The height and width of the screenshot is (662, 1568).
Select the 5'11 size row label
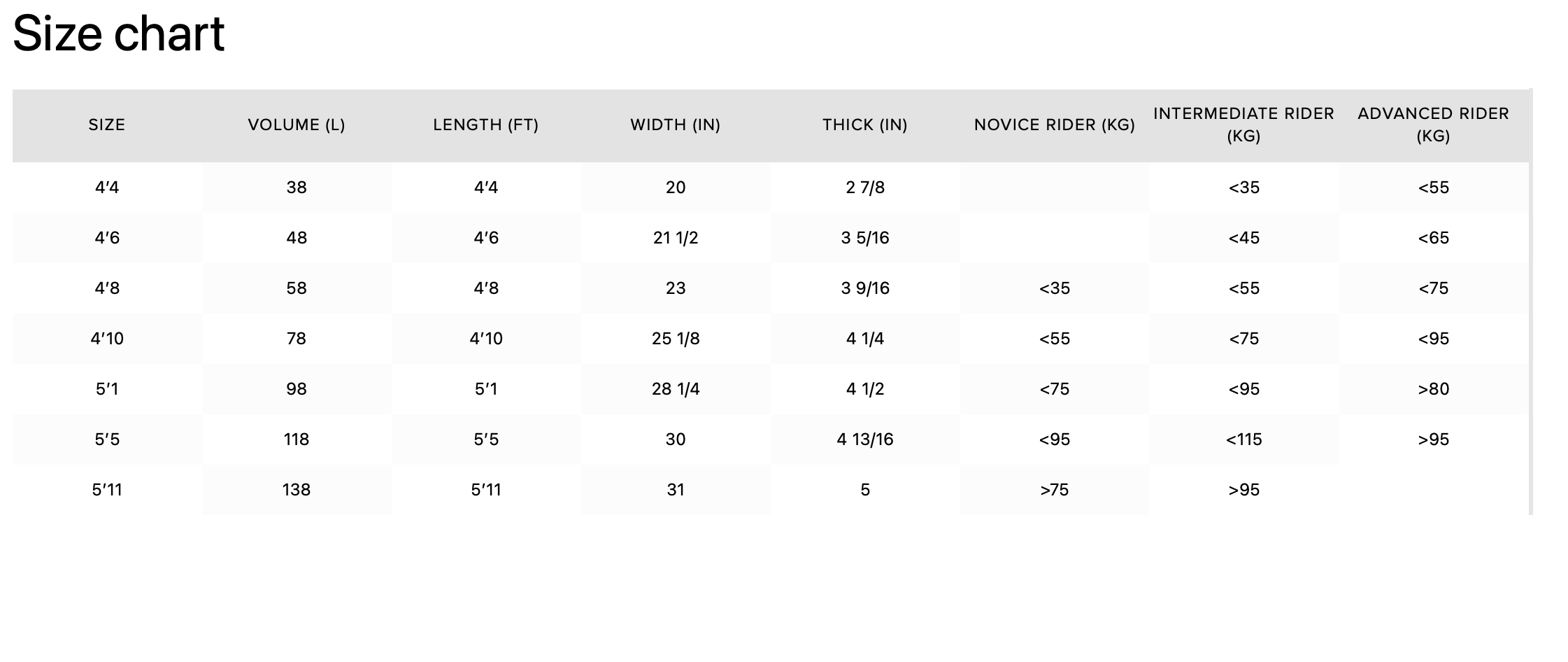[107, 490]
